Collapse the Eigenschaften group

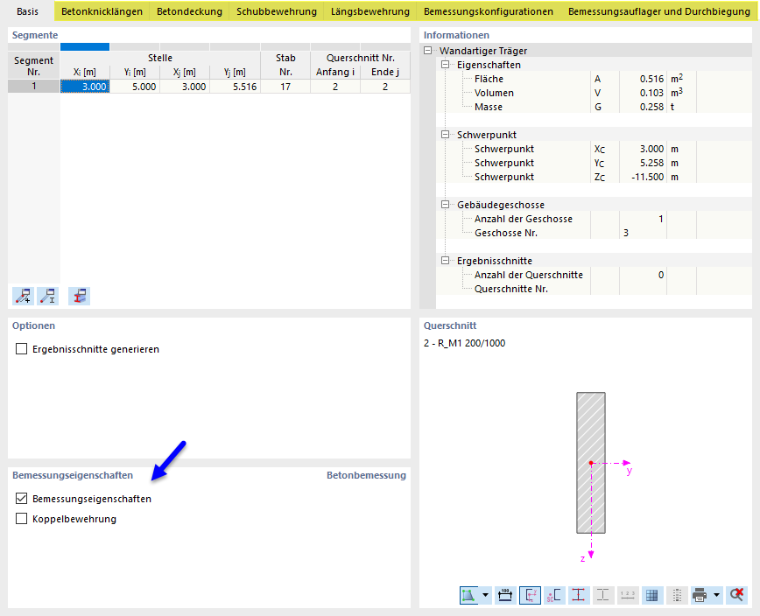coord(445,64)
